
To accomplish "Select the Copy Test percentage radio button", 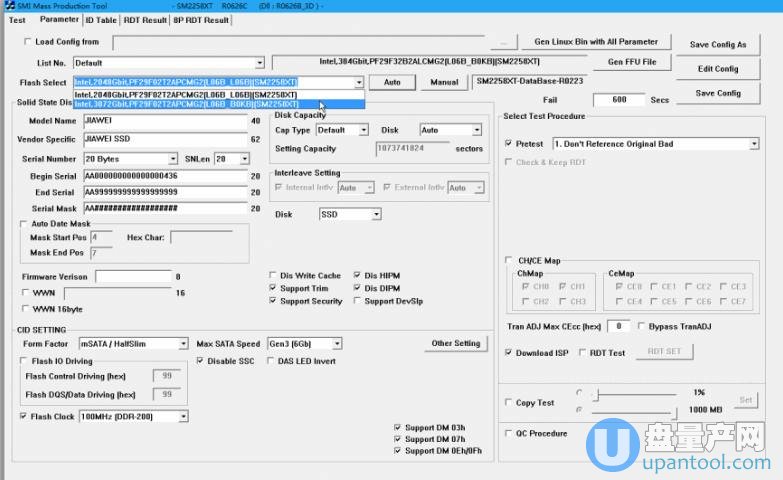I will click(579, 393).
